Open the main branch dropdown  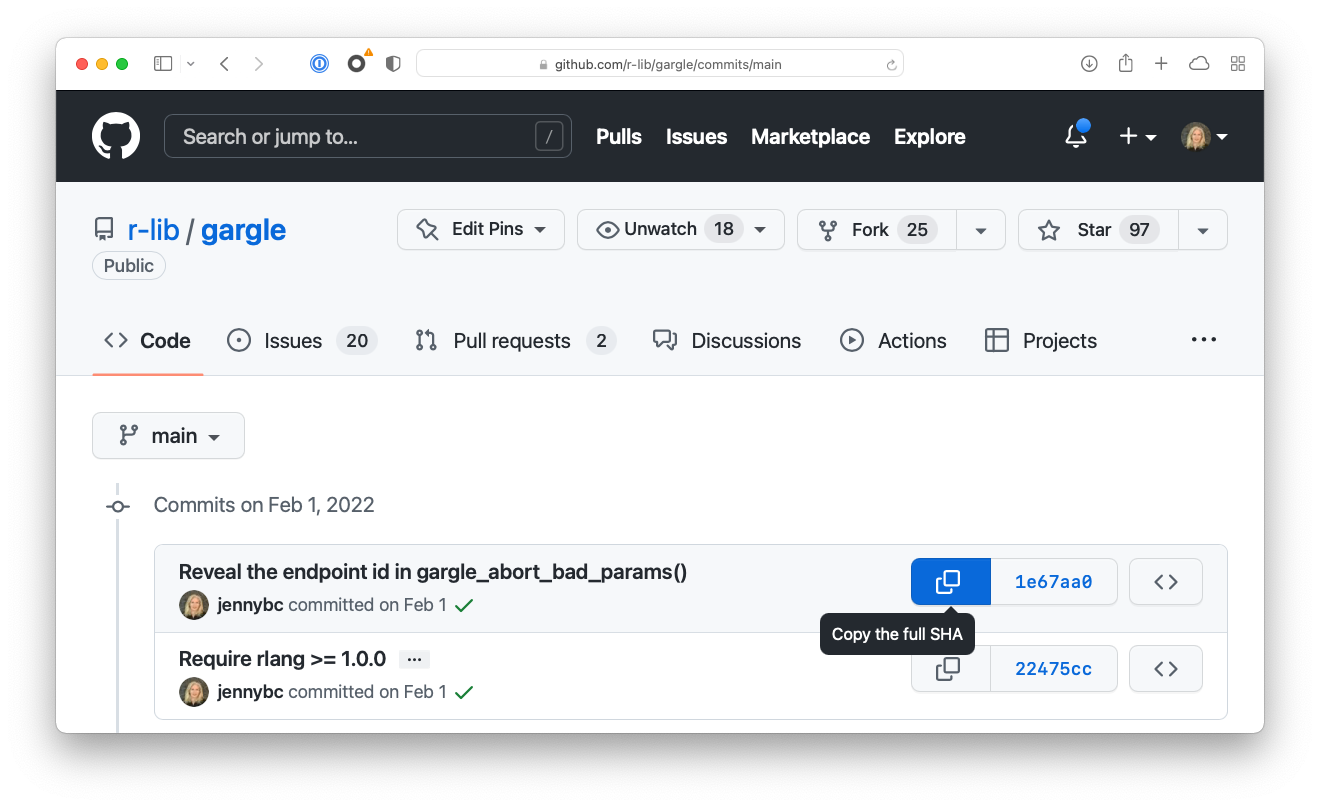pyautogui.click(x=168, y=435)
